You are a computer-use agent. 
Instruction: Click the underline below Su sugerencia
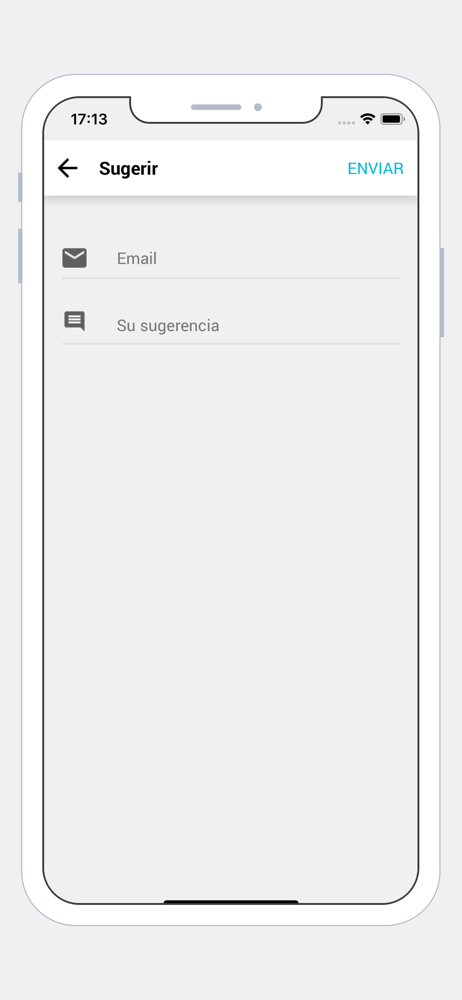tap(230, 344)
